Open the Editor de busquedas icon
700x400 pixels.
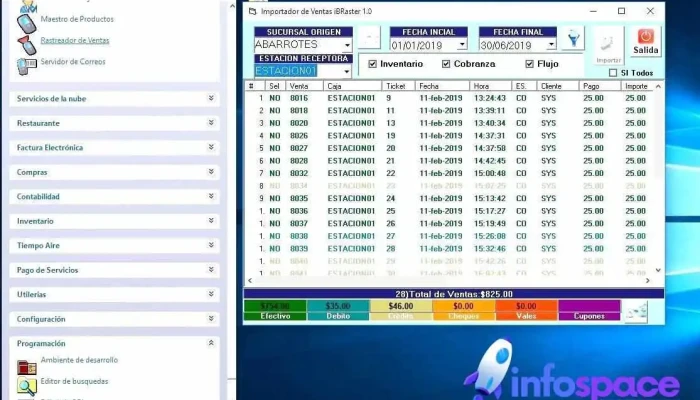coord(27,387)
